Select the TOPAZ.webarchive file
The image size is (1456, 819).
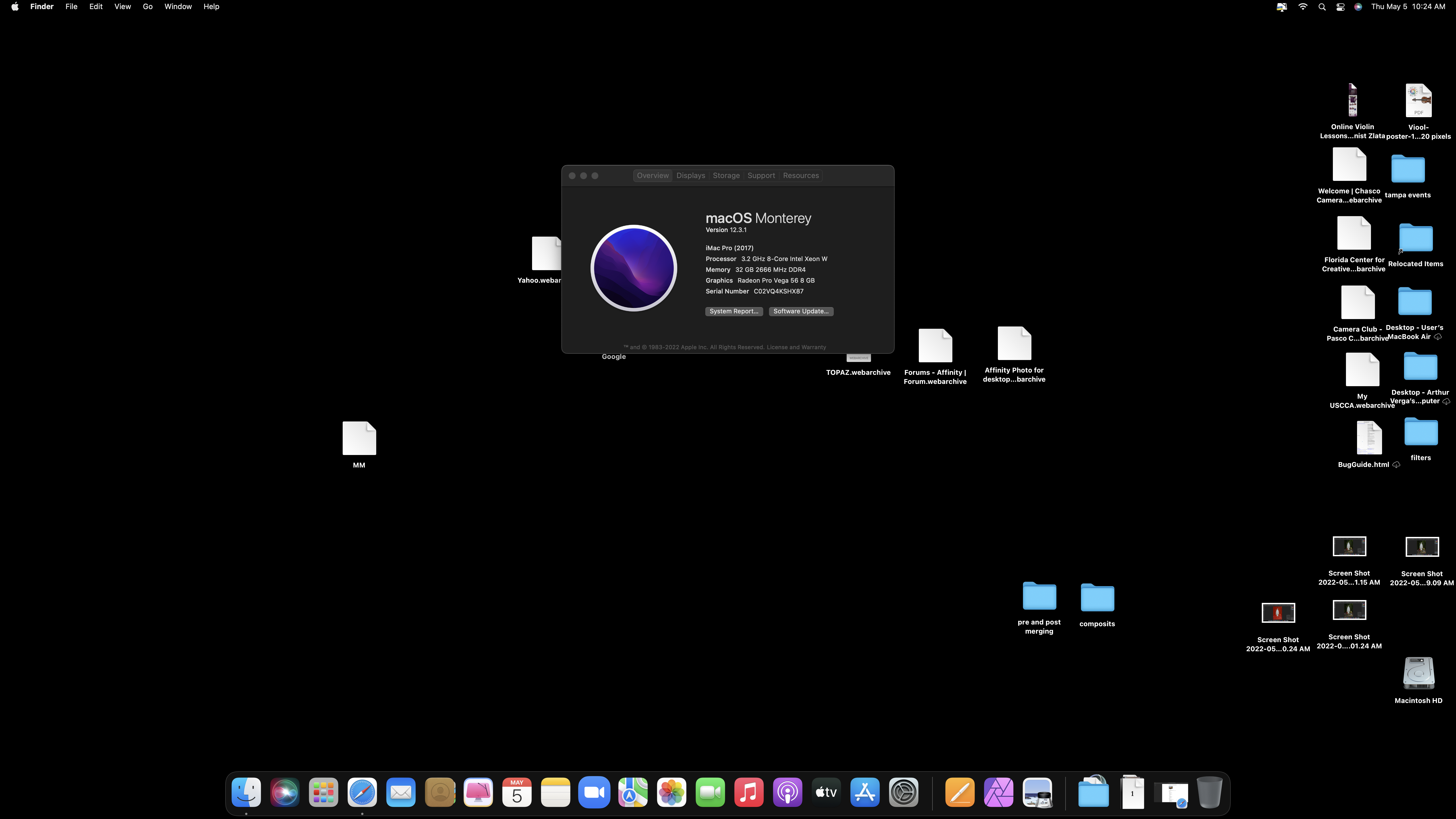point(858,372)
